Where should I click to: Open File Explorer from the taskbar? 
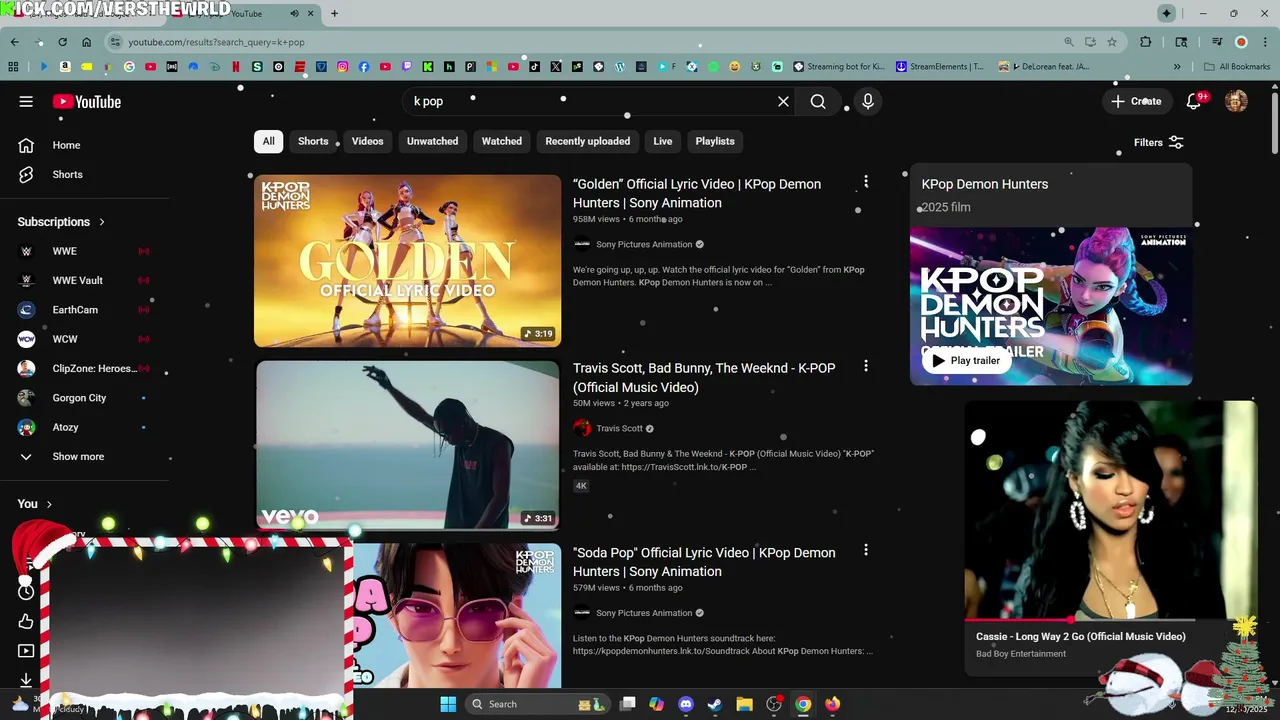coord(744,704)
